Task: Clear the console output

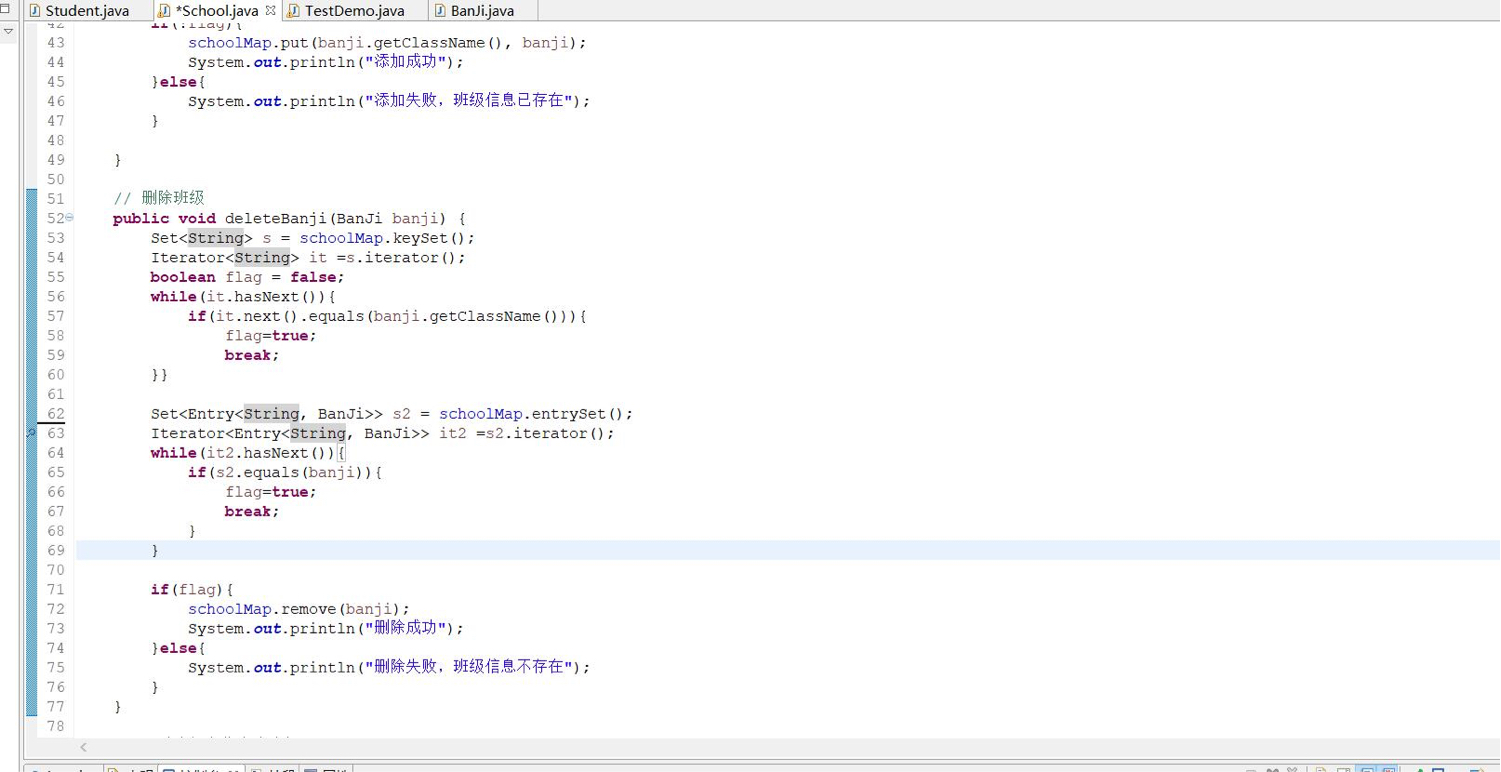Action: pyautogui.click(x=1322, y=770)
